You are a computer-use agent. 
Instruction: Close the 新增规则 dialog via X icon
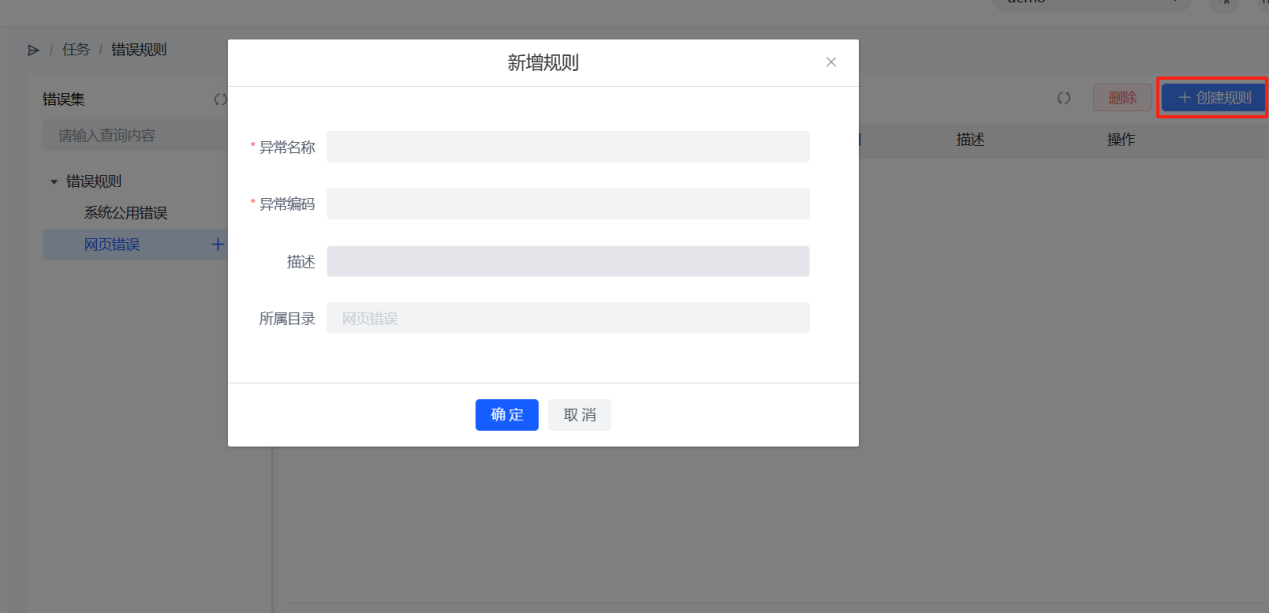(830, 62)
